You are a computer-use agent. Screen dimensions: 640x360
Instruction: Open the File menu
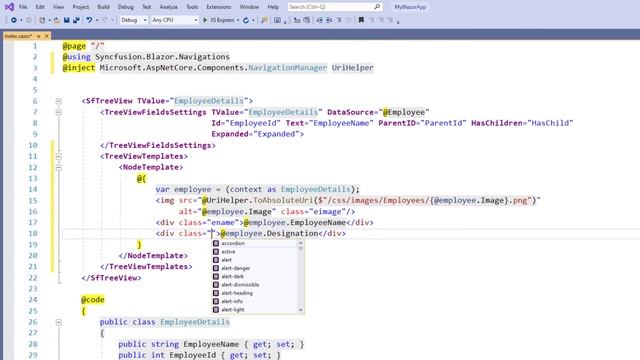pos(23,7)
